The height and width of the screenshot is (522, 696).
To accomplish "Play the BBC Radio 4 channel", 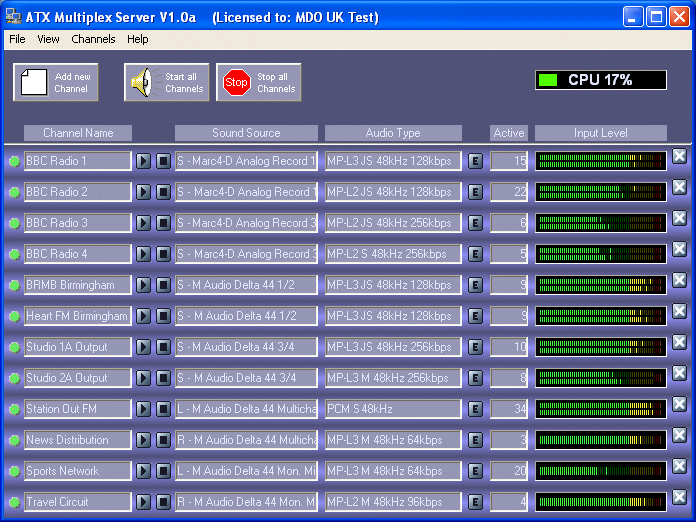I will pyautogui.click(x=143, y=254).
